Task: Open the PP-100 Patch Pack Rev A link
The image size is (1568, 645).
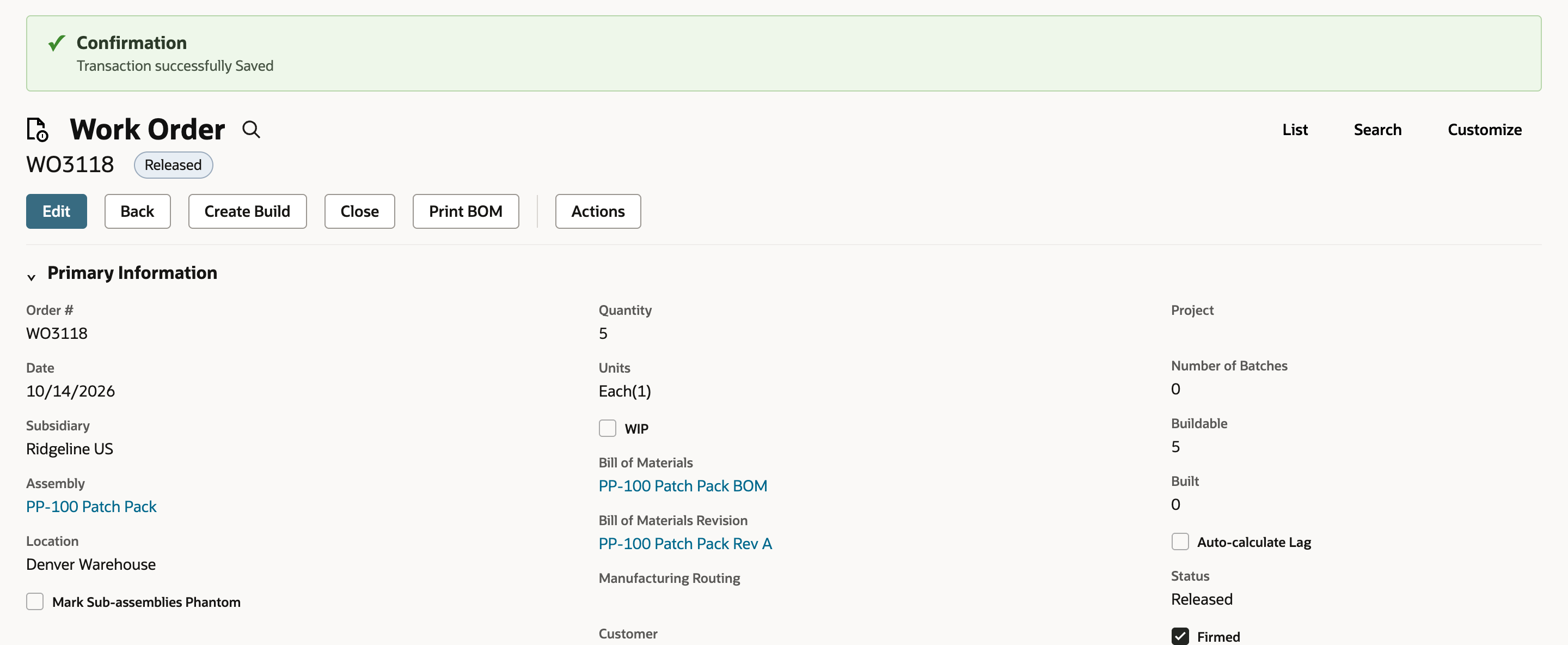Action: point(685,544)
